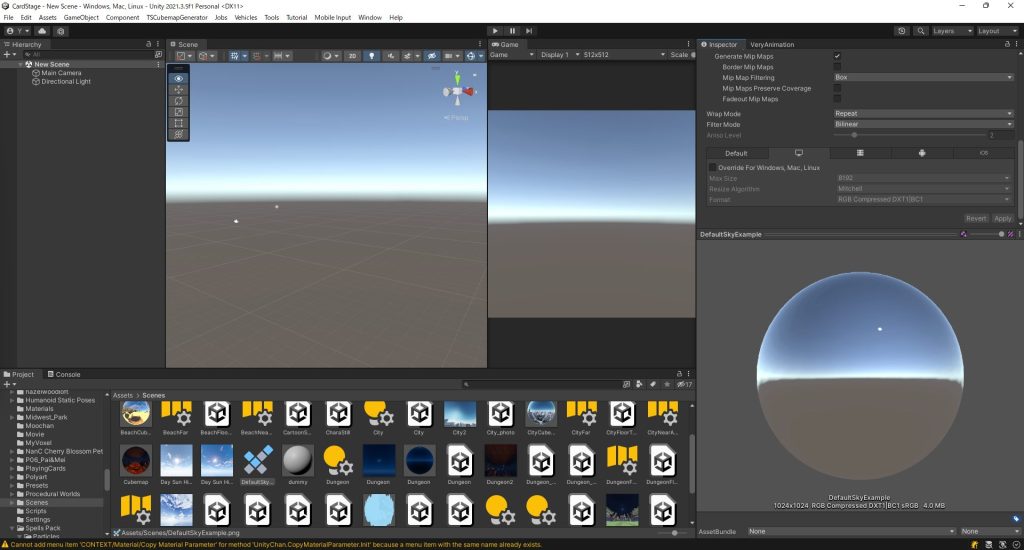The width and height of the screenshot is (1024, 550).
Task: Open search window icon in Project toolbar
Action: pyautogui.click(x=626, y=384)
